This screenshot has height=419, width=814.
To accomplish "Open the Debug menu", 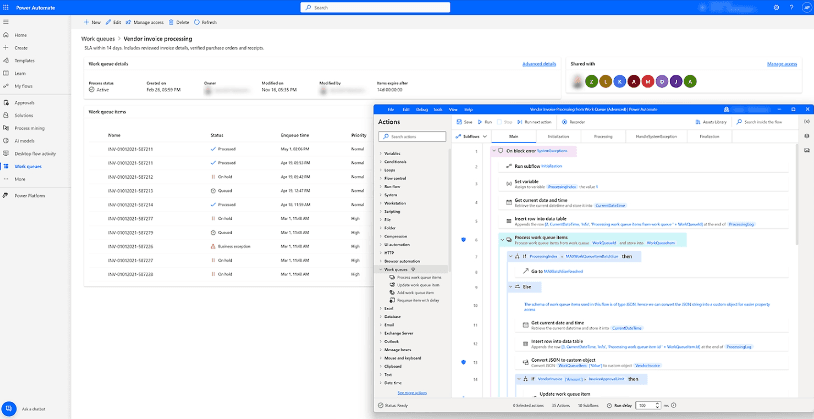I will click(x=420, y=107).
